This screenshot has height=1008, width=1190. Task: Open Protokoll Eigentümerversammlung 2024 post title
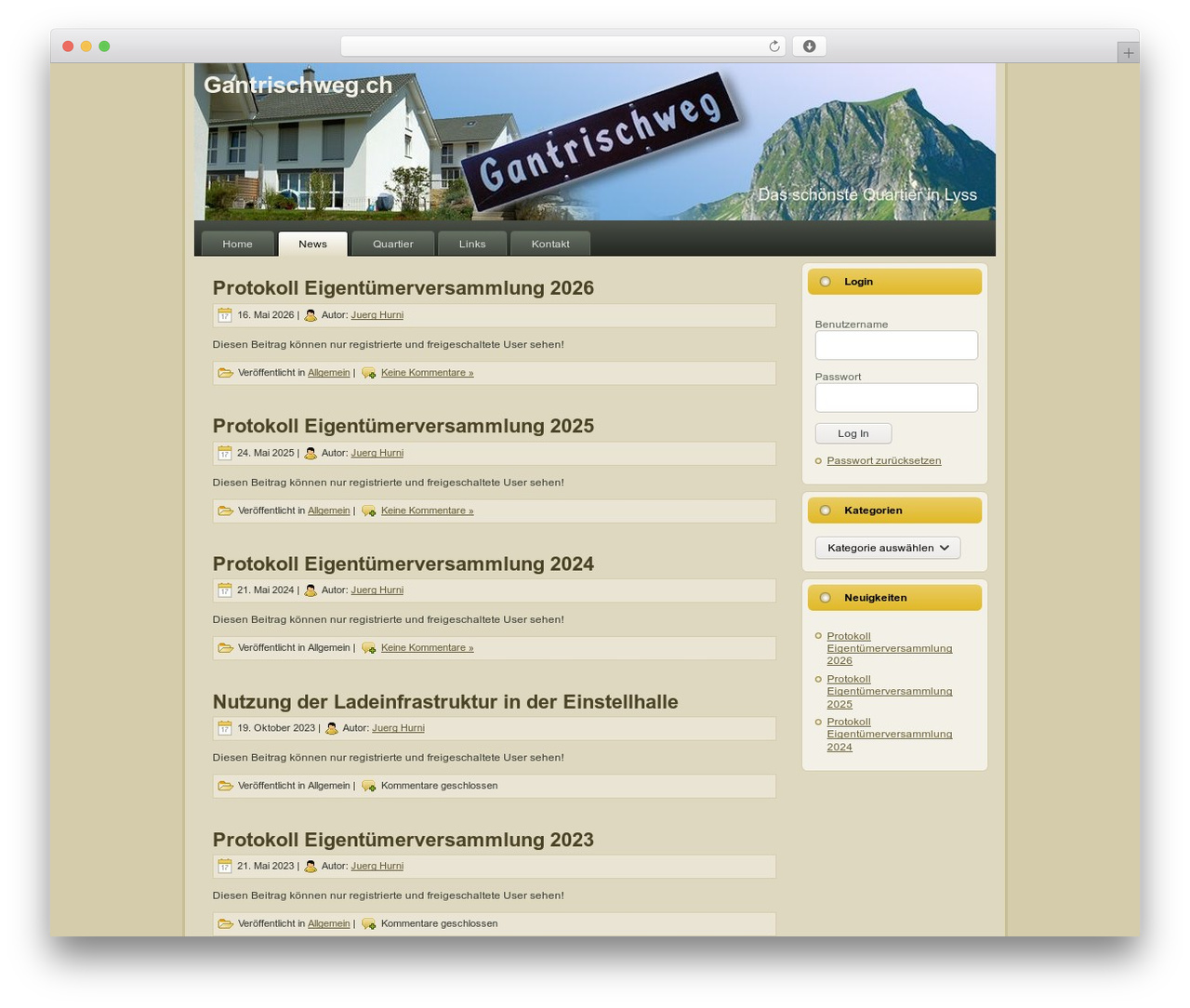[403, 564]
